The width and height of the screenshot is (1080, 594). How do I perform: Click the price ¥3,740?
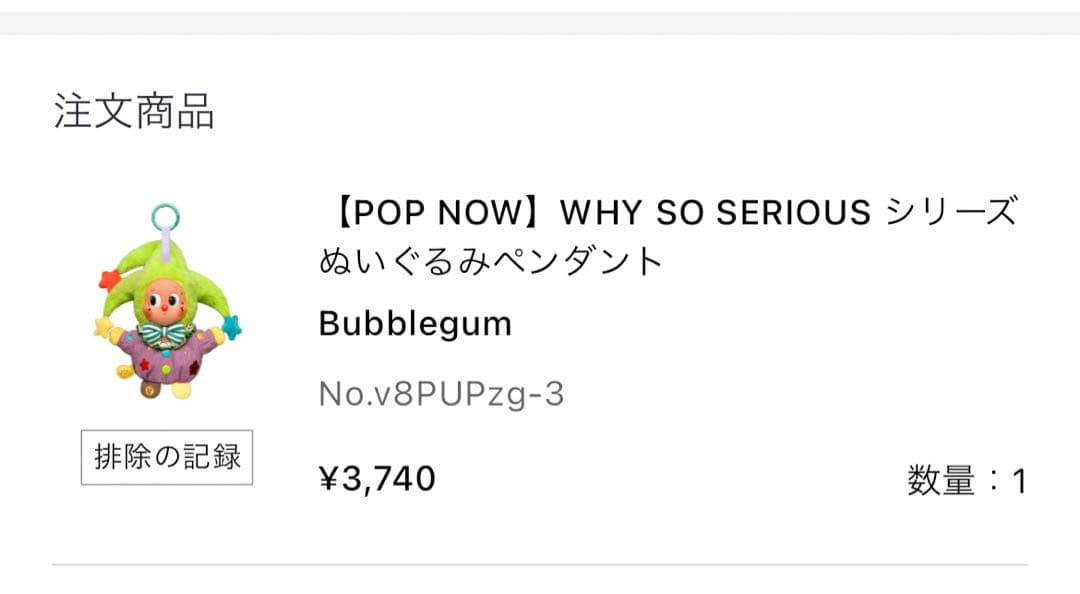click(x=378, y=479)
